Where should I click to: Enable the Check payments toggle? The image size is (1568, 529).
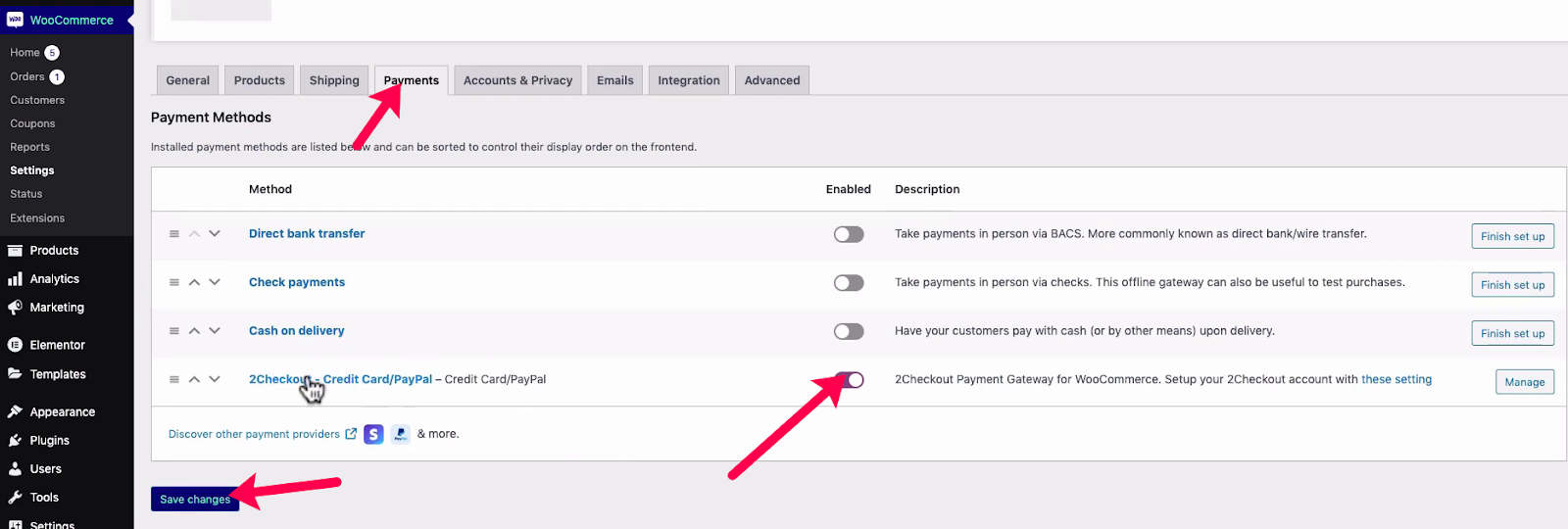[849, 282]
